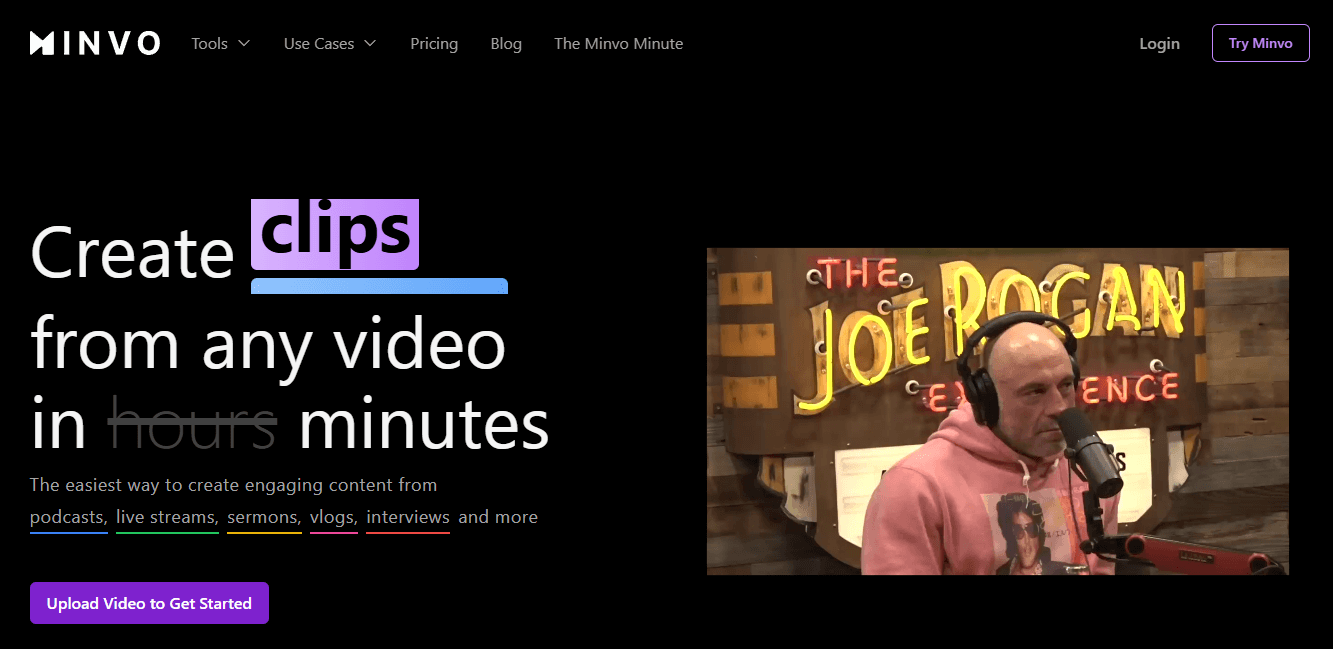1333x649 pixels.
Task: Click "The easiest way to create" tagline
Action: pyautogui.click(x=233, y=485)
